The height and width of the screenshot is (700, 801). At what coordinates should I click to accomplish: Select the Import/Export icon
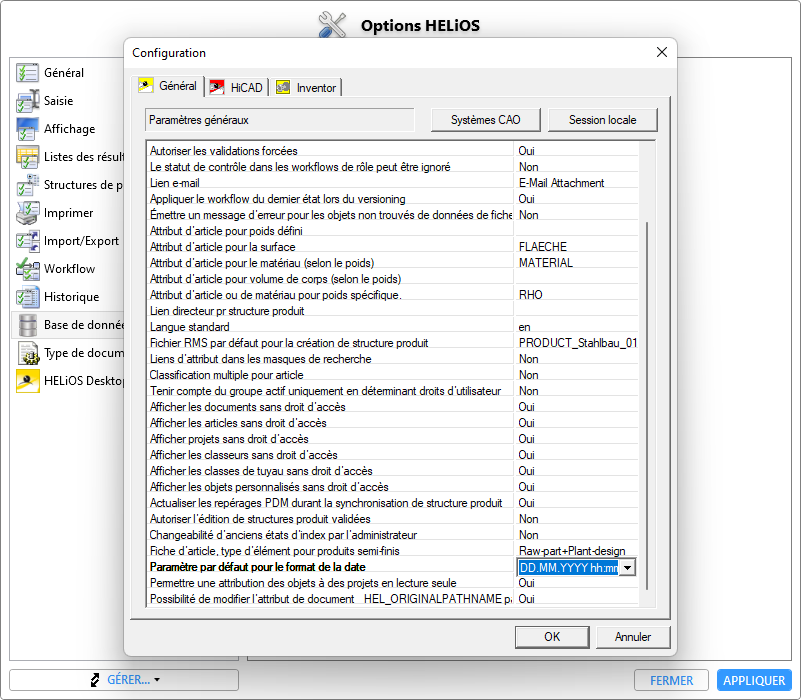point(27,241)
